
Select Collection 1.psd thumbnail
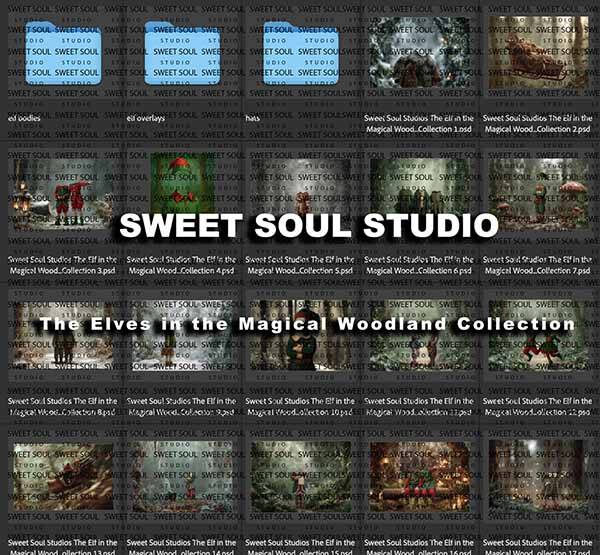coord(420,53)
